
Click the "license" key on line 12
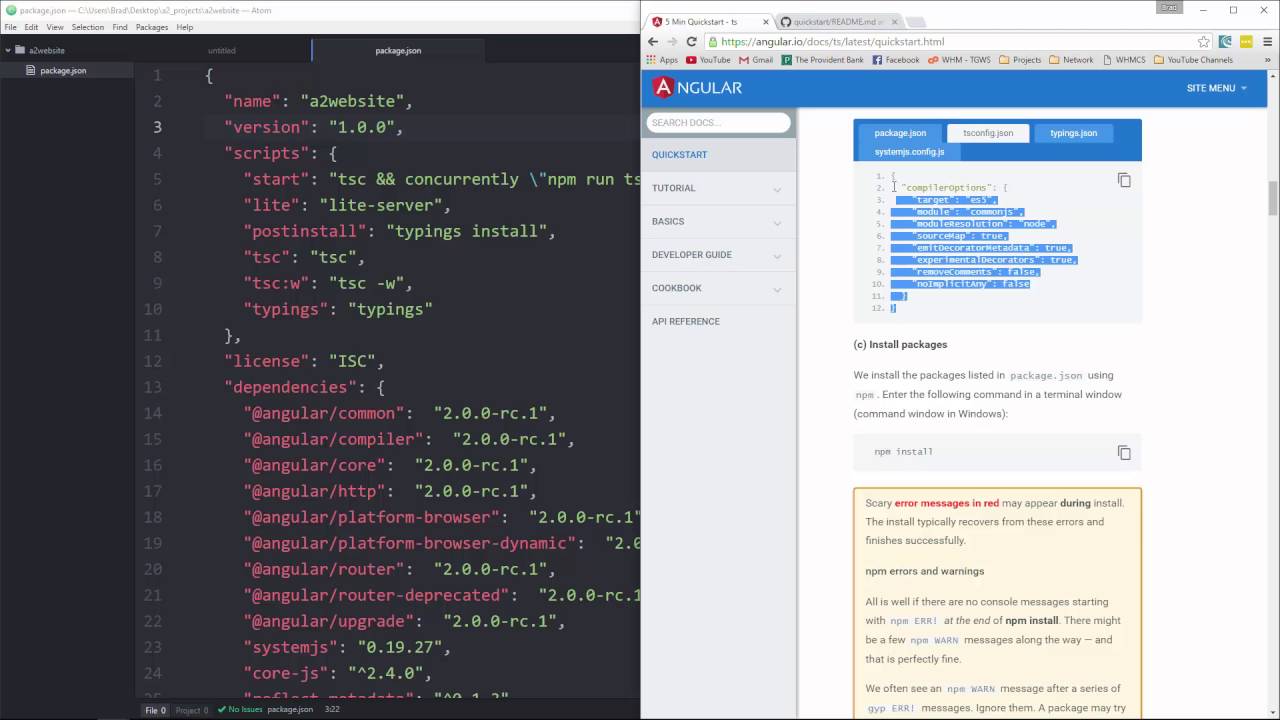click(267, 361)
